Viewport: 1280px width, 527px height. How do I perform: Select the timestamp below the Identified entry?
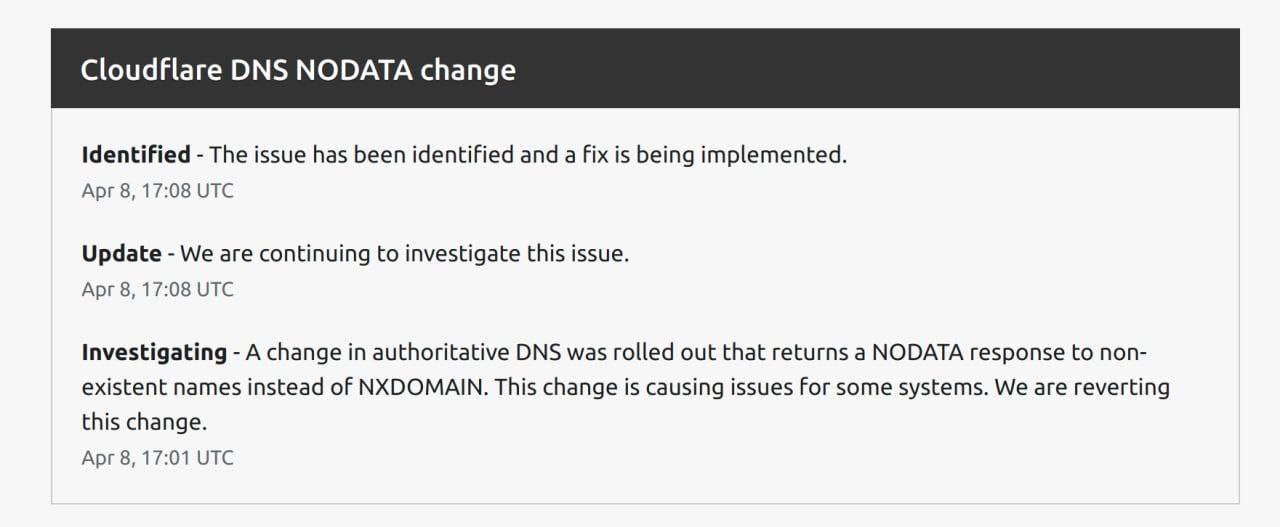[157, 190]
